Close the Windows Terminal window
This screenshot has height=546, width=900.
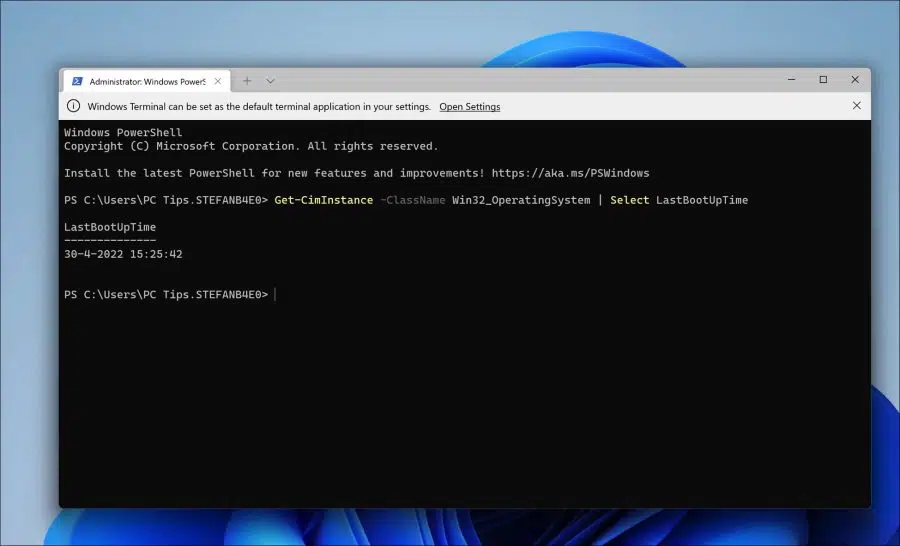pos(855,79)
